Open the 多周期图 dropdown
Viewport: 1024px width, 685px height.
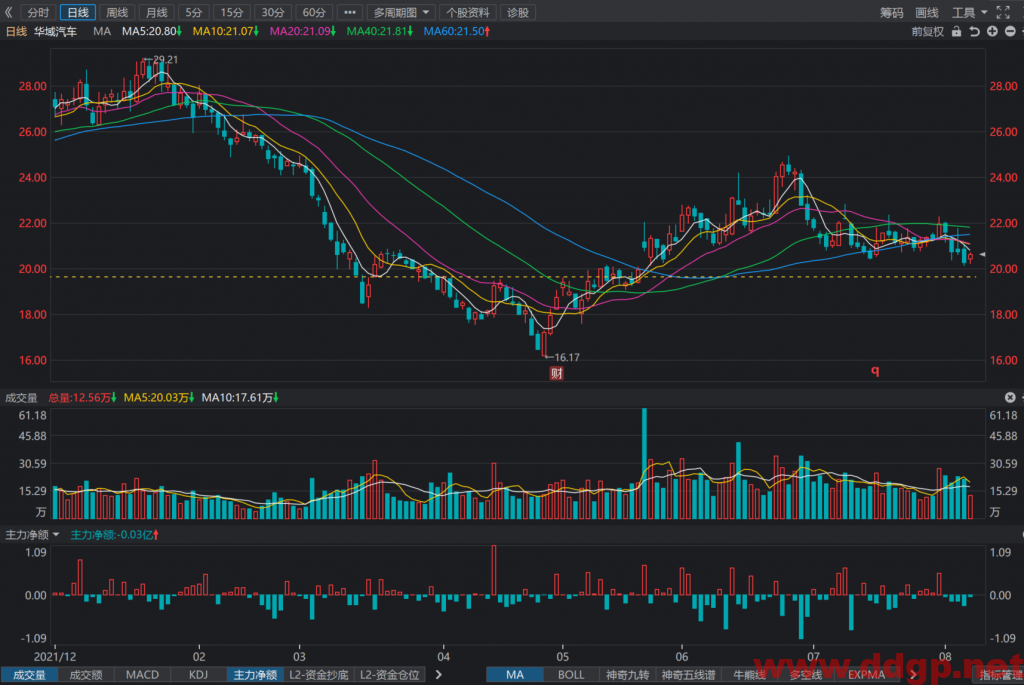pyautogui.click(x=401, y=12)
